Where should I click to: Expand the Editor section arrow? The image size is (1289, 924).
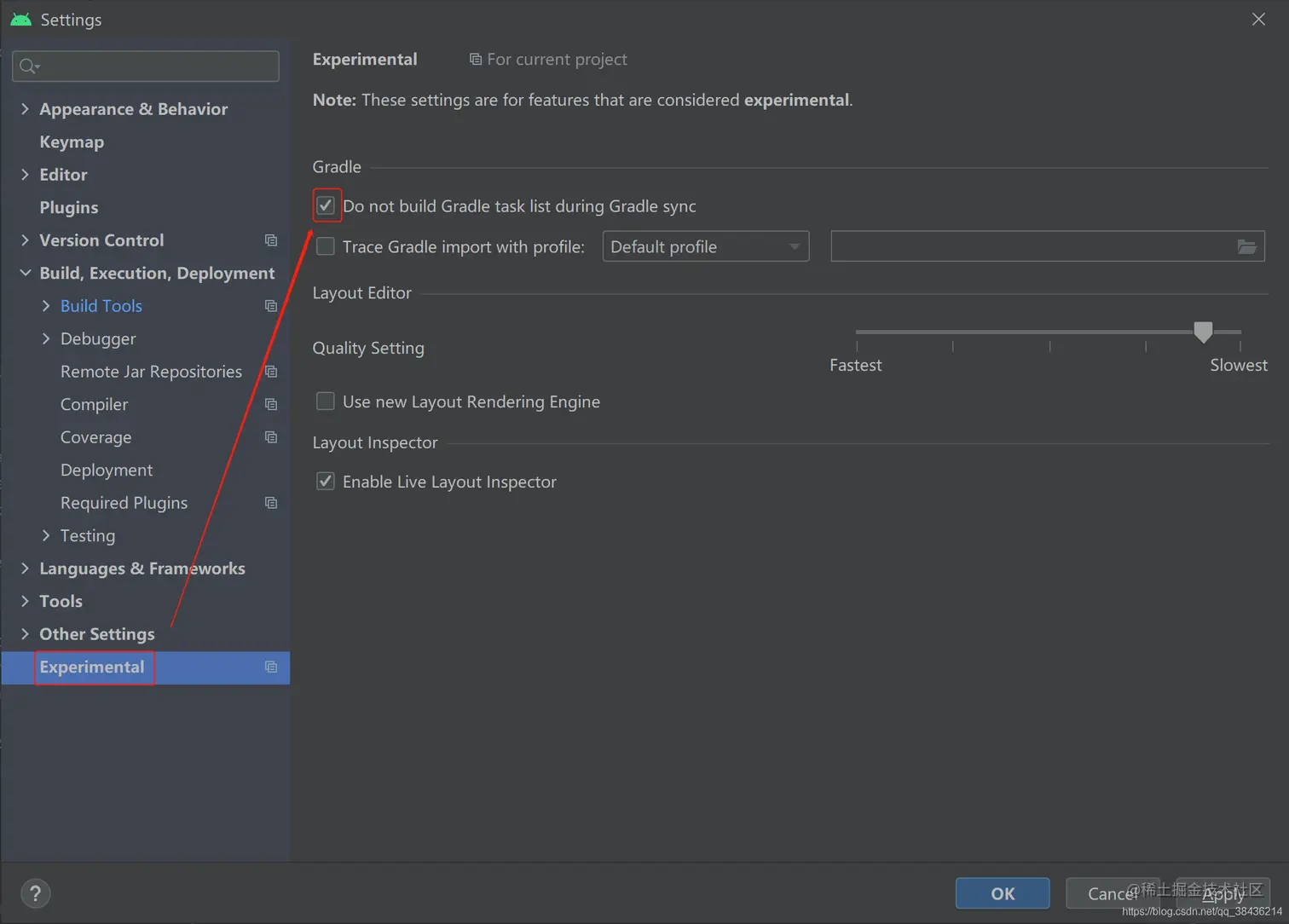point(25,175)
